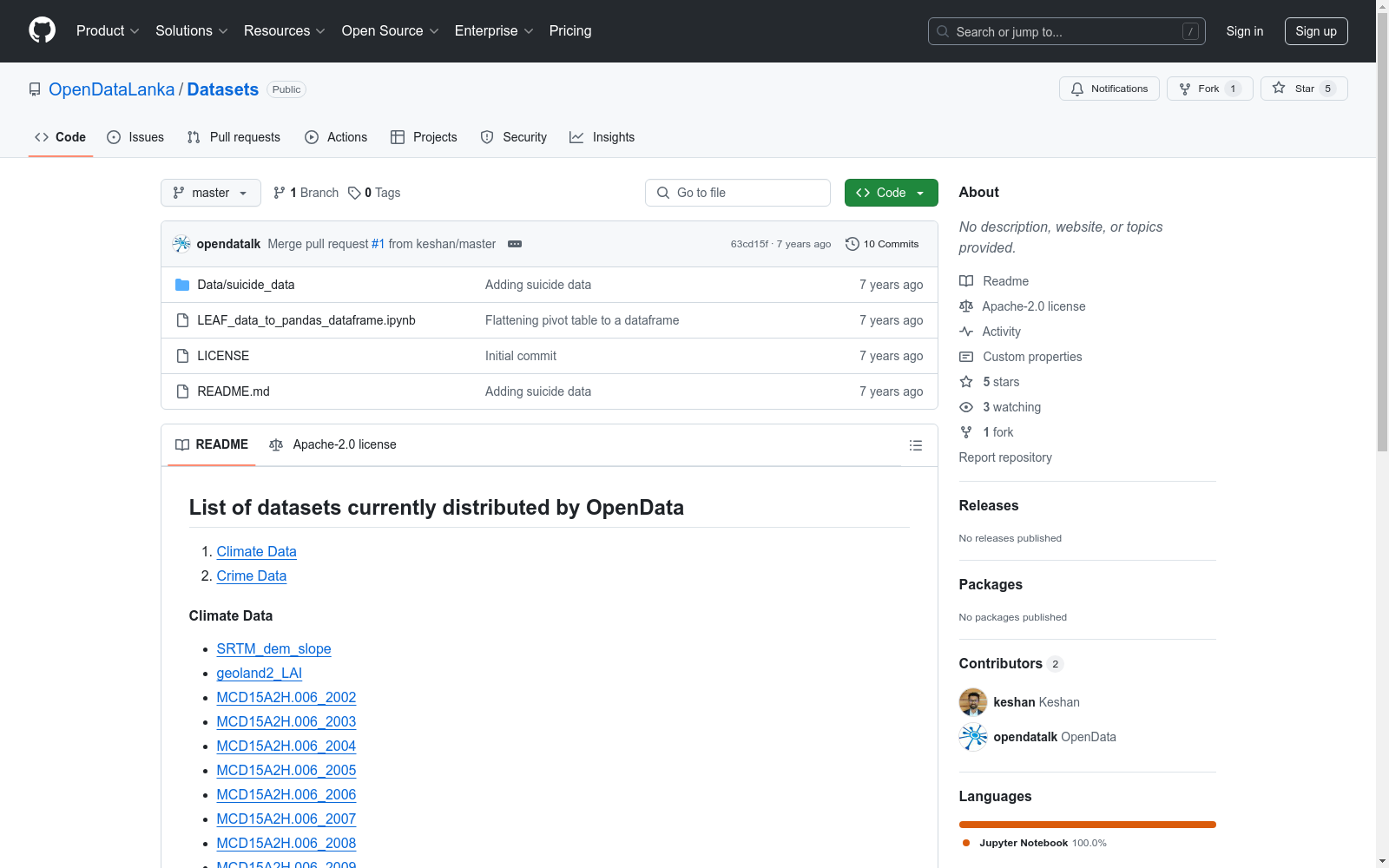Focus the Go to file input

click(x=738, y=193)
